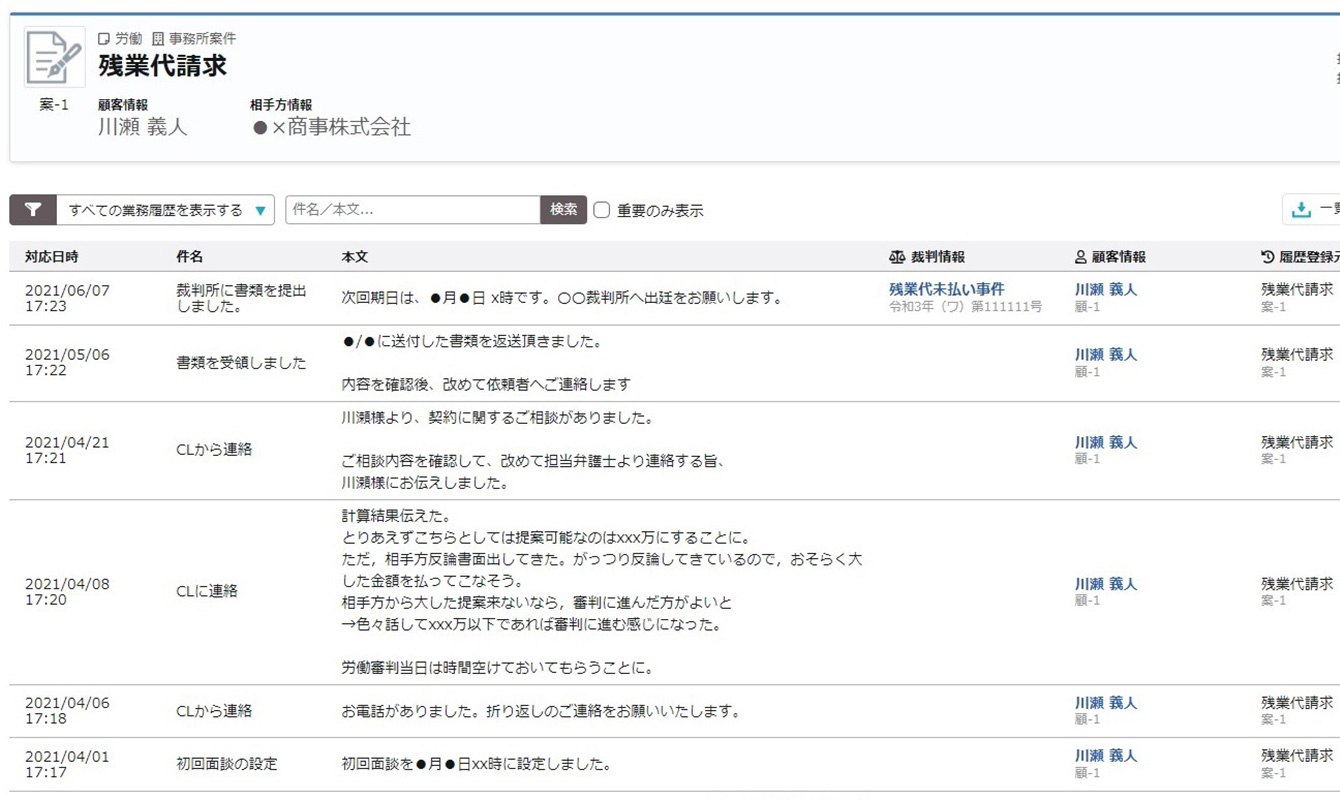The image size is (1340, 800).
Task: Click CLから連絡 in the 2021/04/06 row
Action: point(214,711)
